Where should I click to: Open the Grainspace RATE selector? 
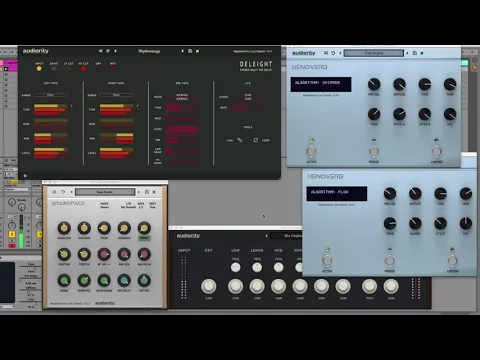pos(141,205)
